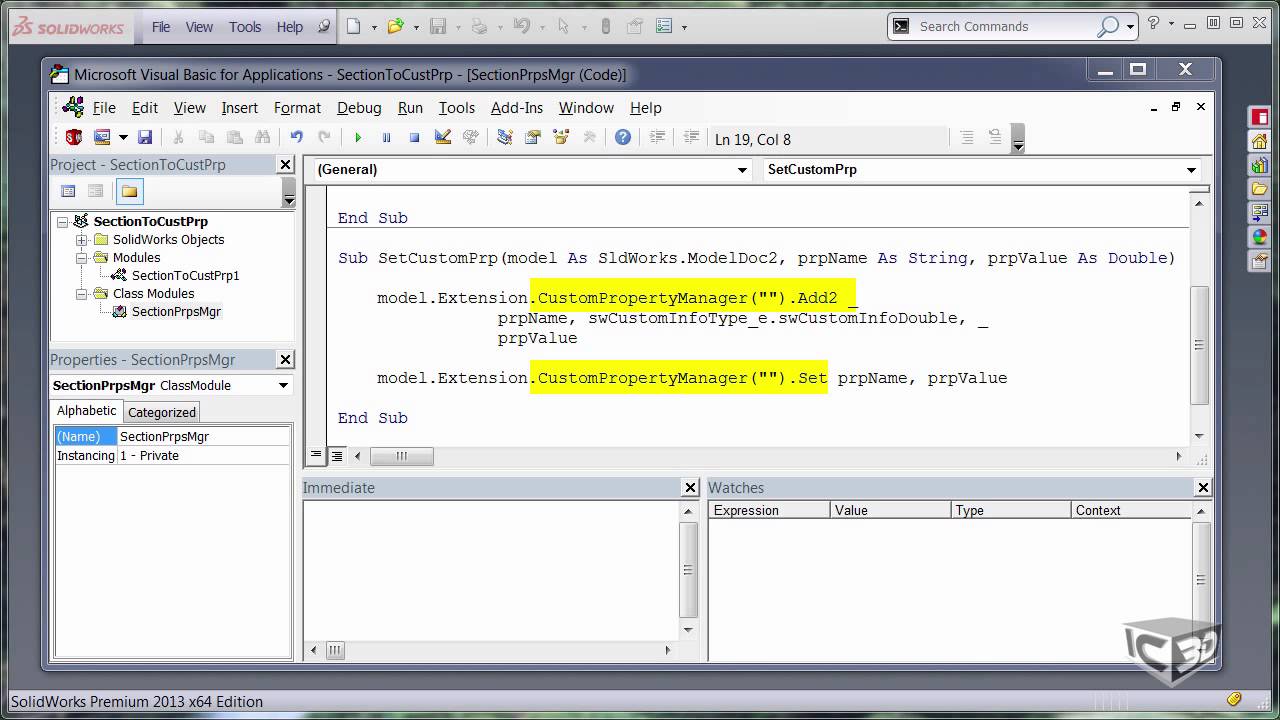The height and width of the screenshot is (720, 1280).
Task: Expand SolidWorks Objects folder
Action: (x=82, y=240)
